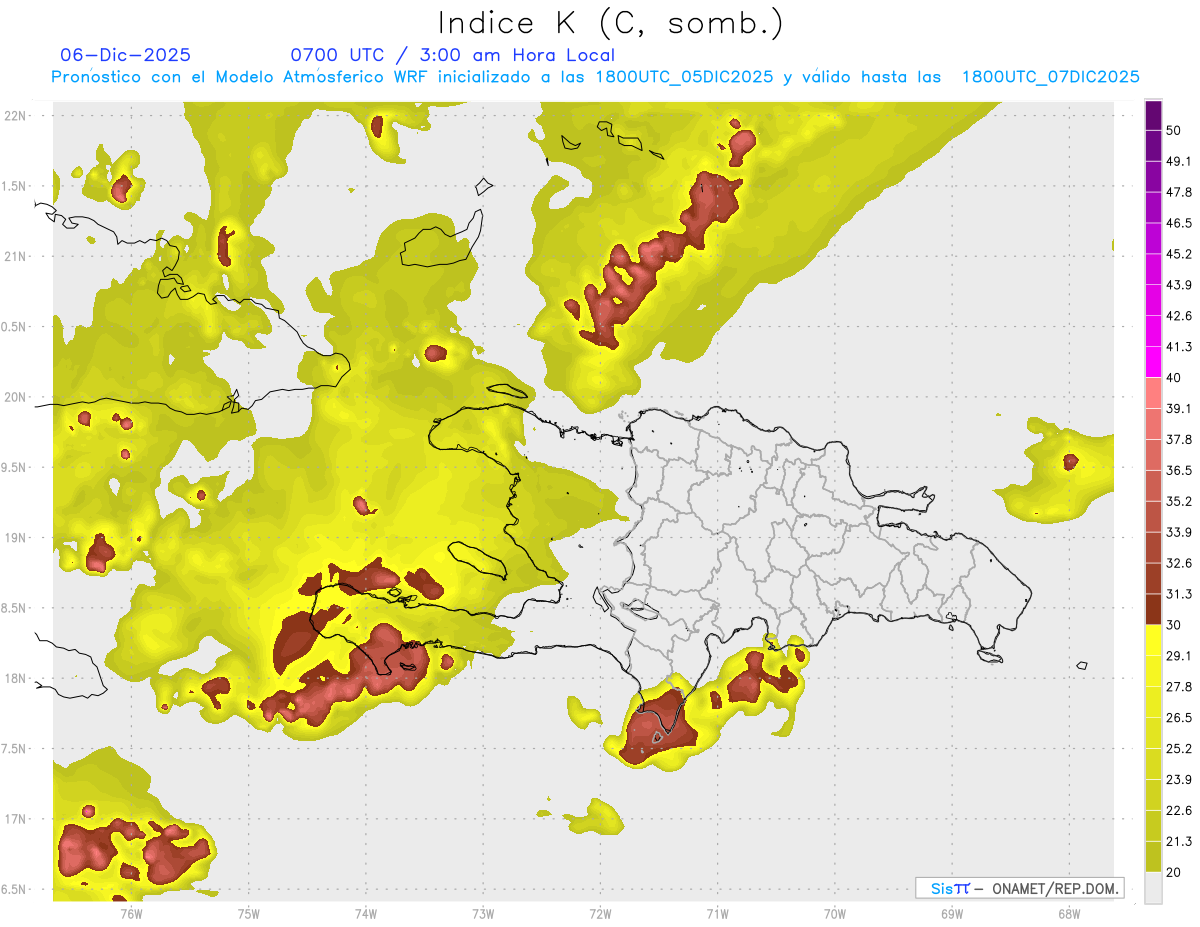Click the longitude axis label "72W"

[600, 913]
